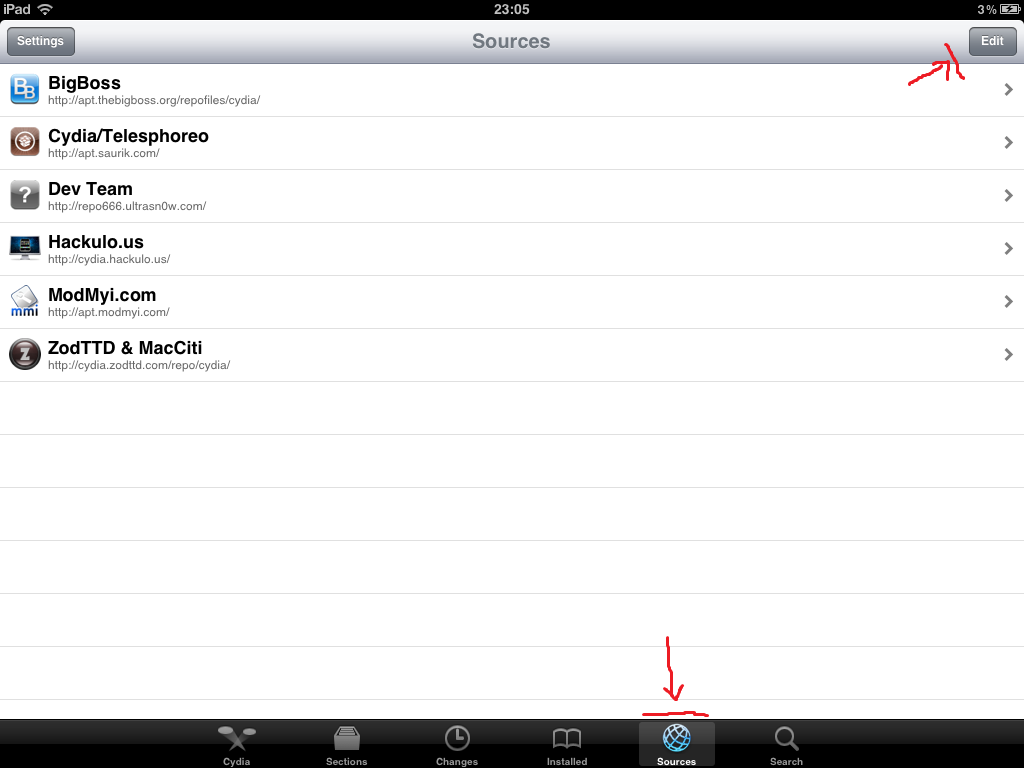Open the Changes tab
1024x768 pixels.
click(456, 745)
